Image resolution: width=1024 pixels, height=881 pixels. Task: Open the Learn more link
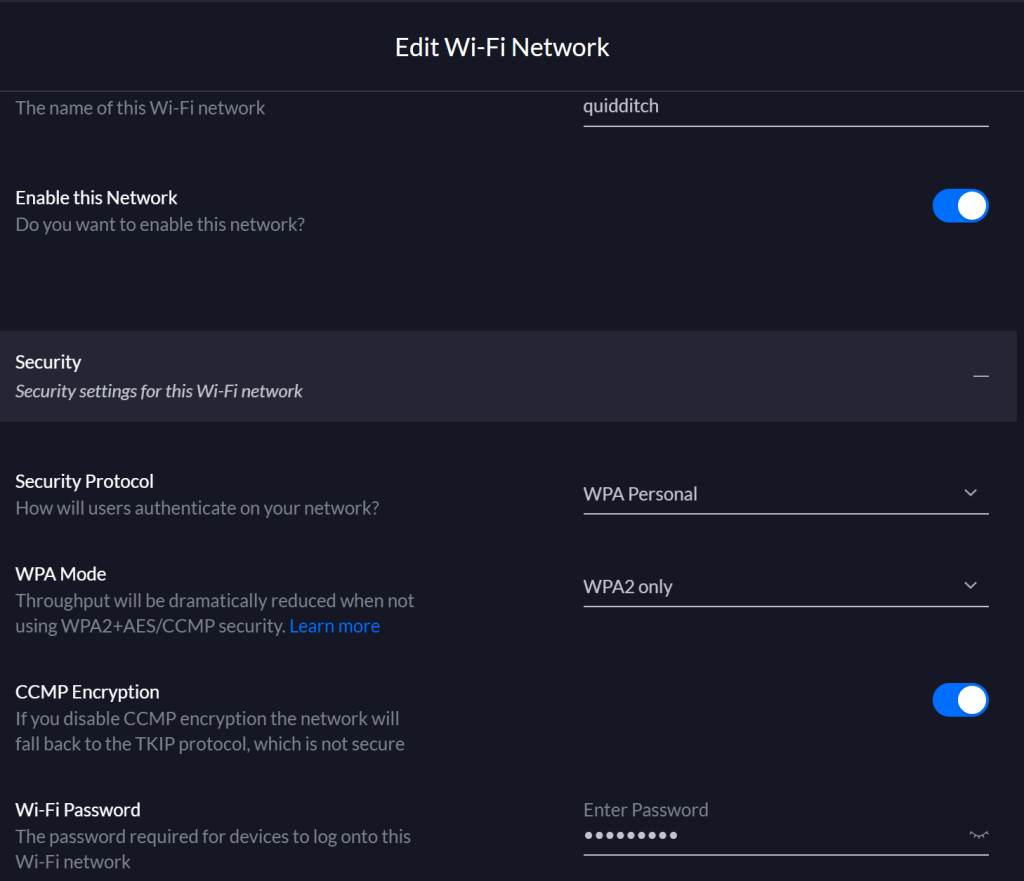334,626
